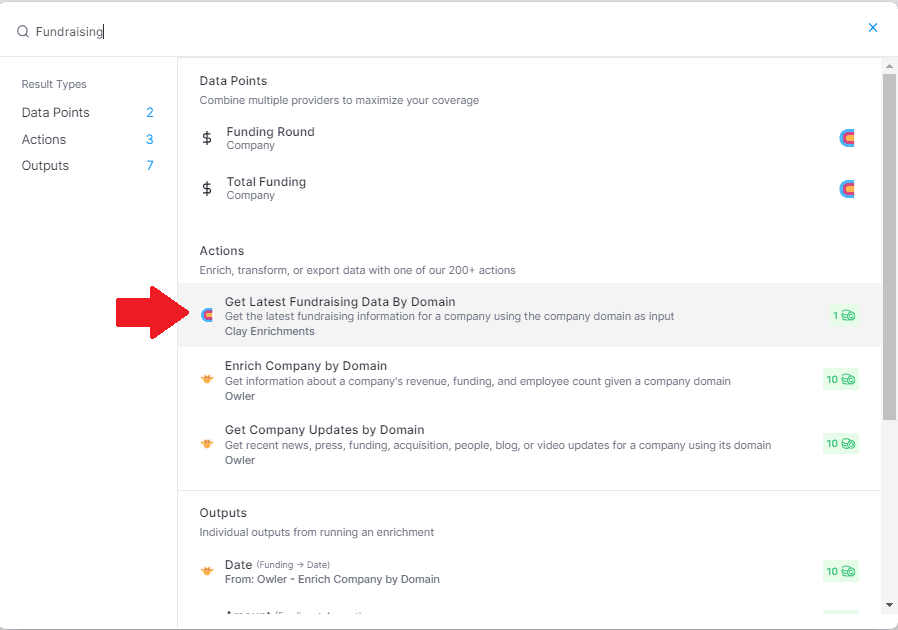Click into the Fundraising search field
The image size is (898, 630).
[x=300, y=31]
